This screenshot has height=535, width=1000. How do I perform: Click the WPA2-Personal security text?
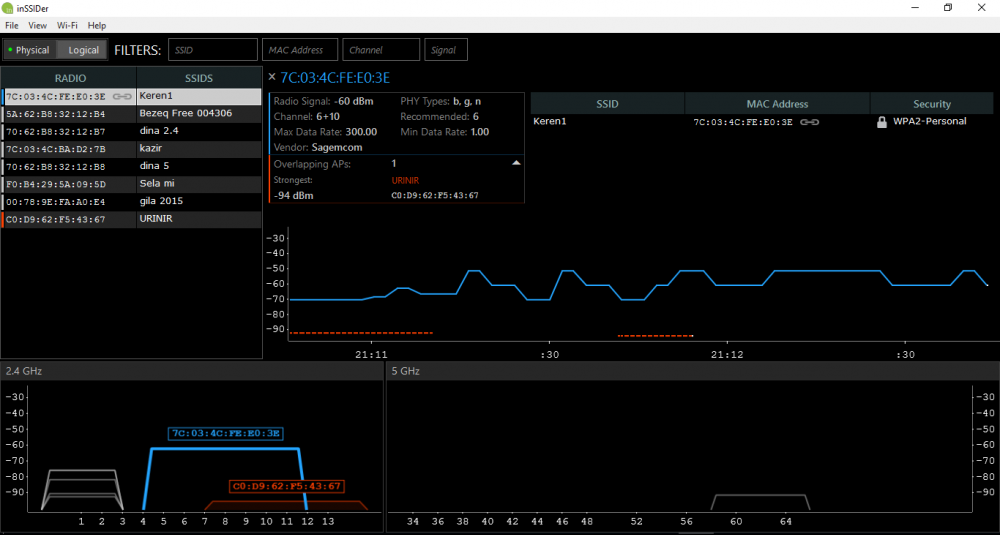929,121
